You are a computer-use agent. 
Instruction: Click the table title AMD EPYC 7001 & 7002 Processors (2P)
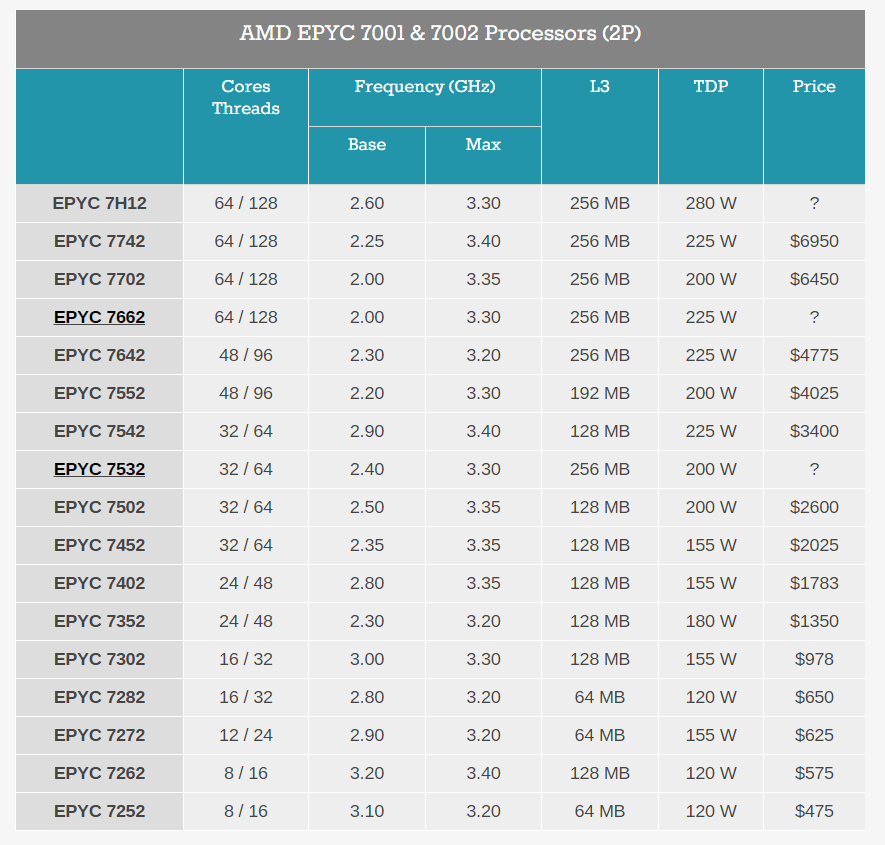click(440, 33)
